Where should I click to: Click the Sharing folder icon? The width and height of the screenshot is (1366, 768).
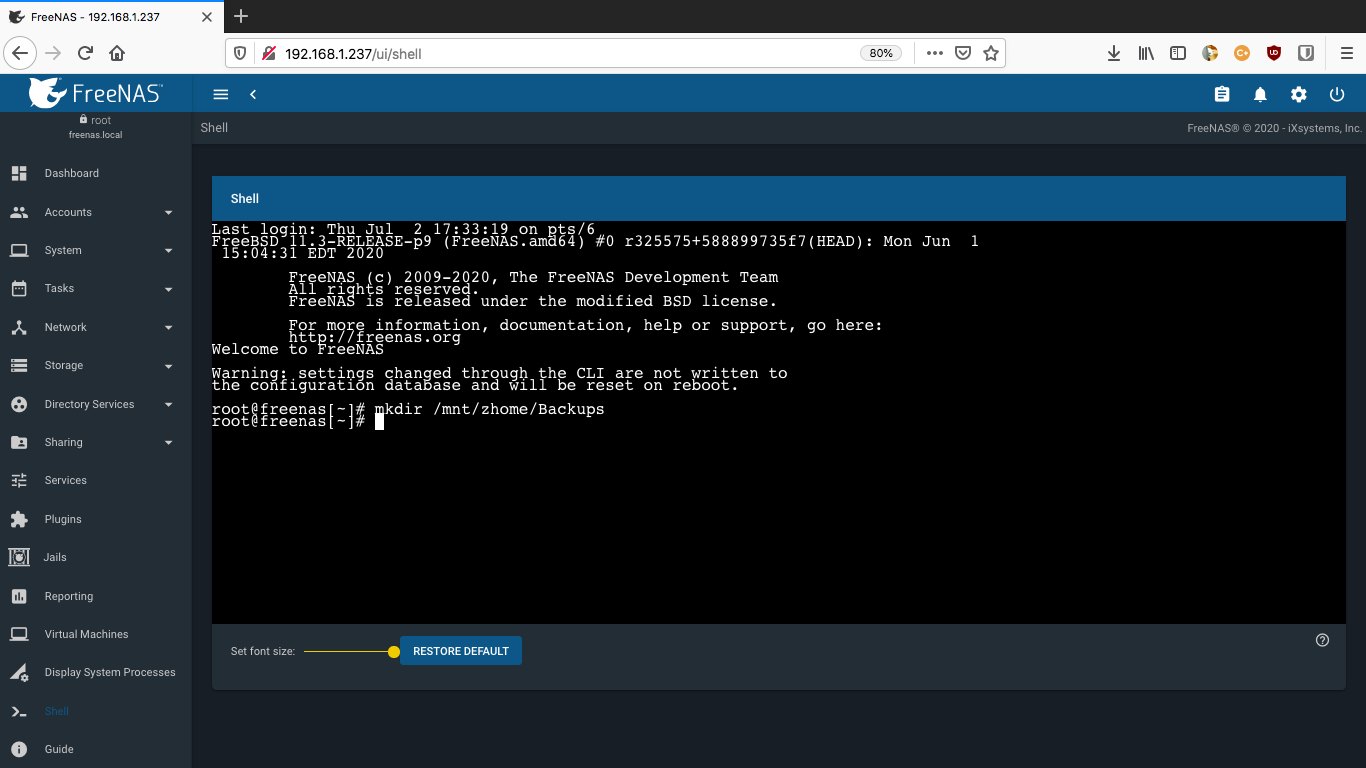(19, 442)
